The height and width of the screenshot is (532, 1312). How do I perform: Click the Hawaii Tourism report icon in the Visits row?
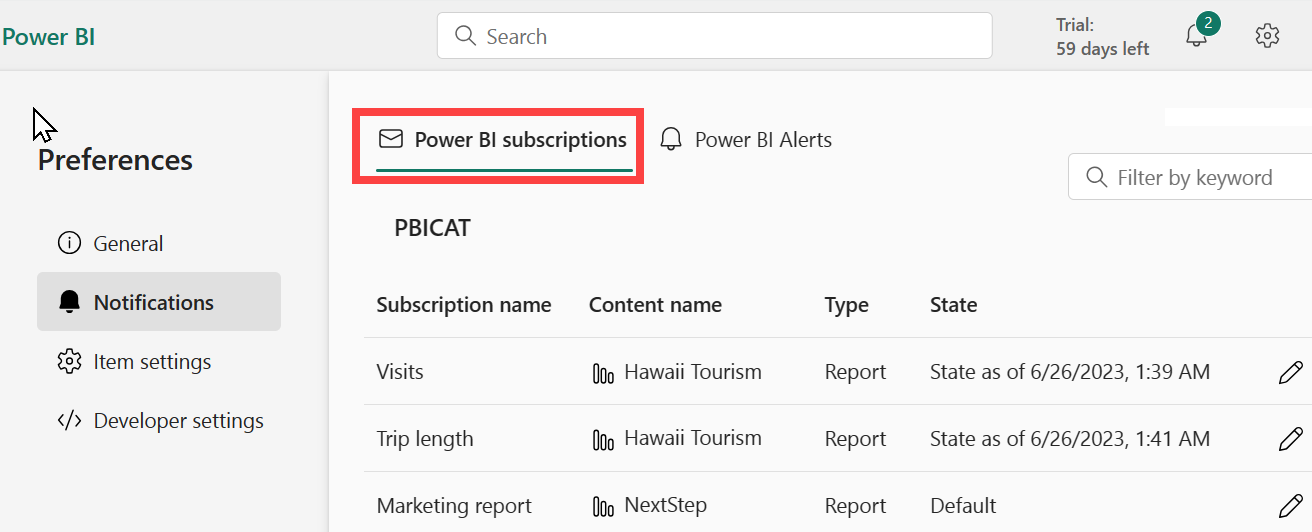(x=603, y=373)
